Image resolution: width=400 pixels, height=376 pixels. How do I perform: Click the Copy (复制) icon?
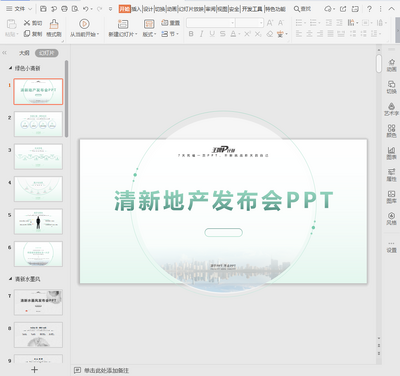(x=27, y=34)
